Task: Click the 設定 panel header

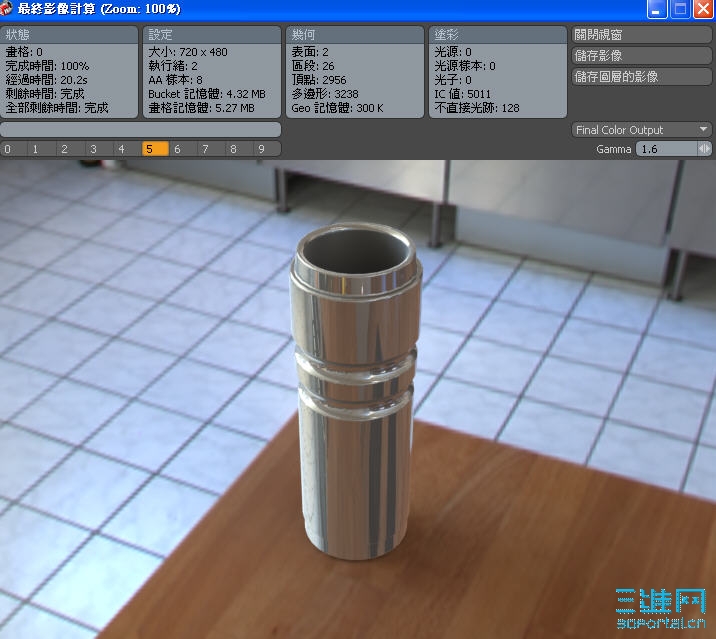Action: click(x=212, y=35)
